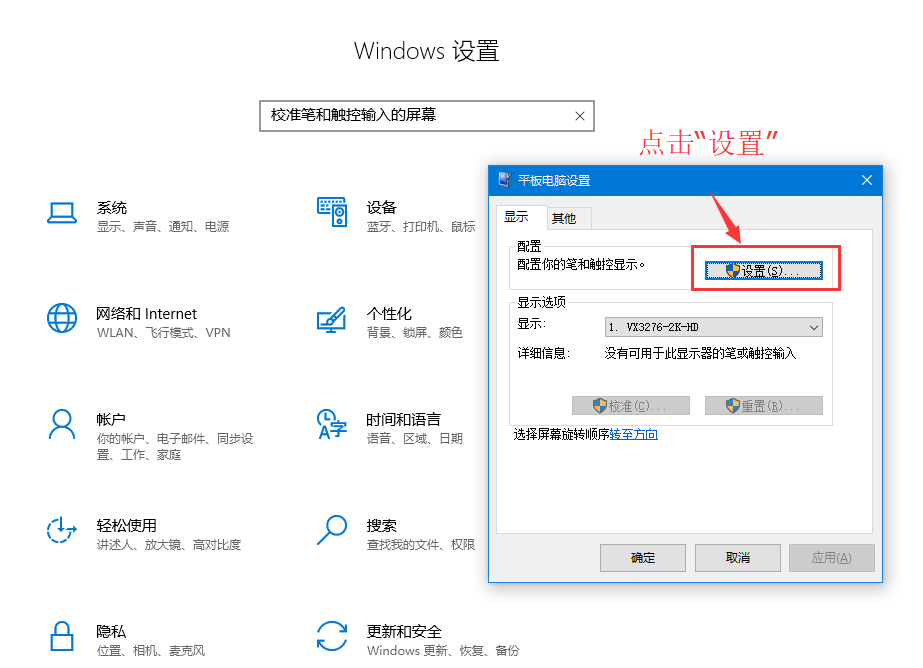Viewport: 923px width, 668px height.
Task: Click the Privacy (隐私) lock icon
Action: click(62, 636)
